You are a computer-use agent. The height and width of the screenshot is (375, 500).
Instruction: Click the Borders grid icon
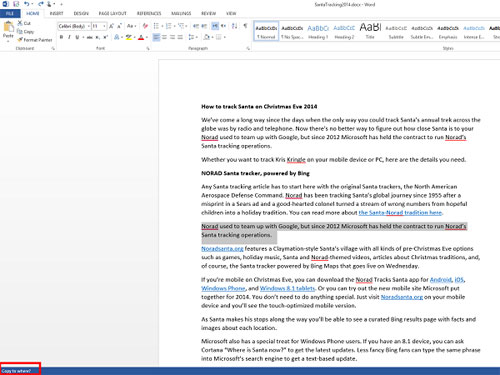(x=219, y=37)
